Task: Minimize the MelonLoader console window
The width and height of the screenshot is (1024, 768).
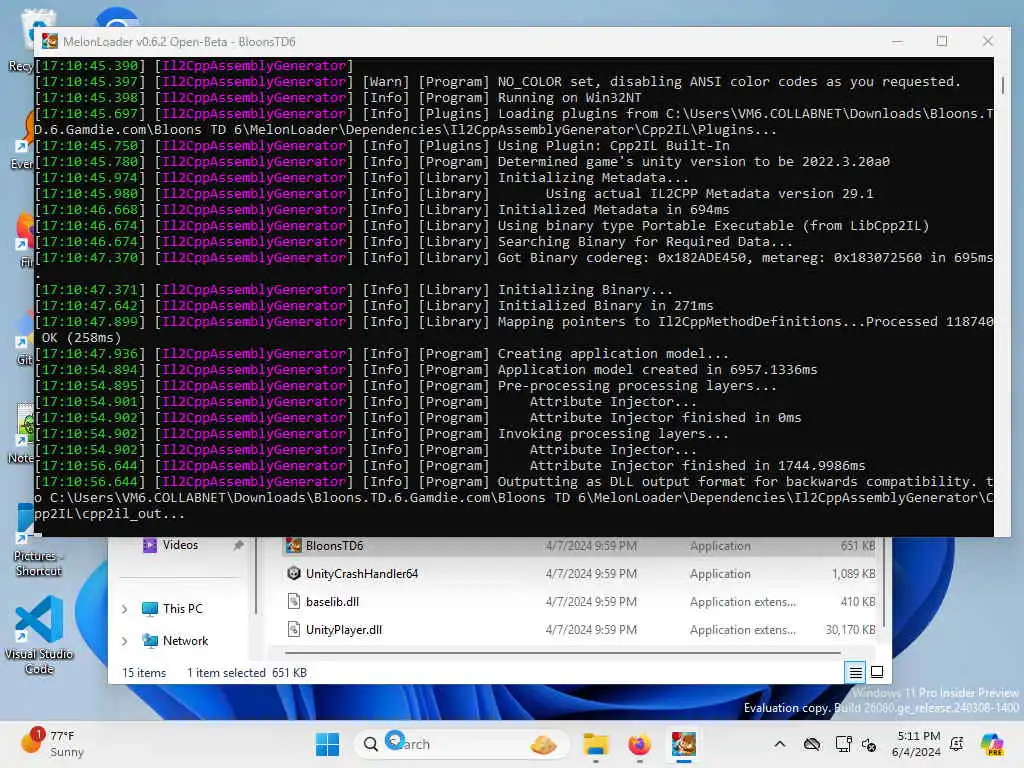Action: coord(897,41)
